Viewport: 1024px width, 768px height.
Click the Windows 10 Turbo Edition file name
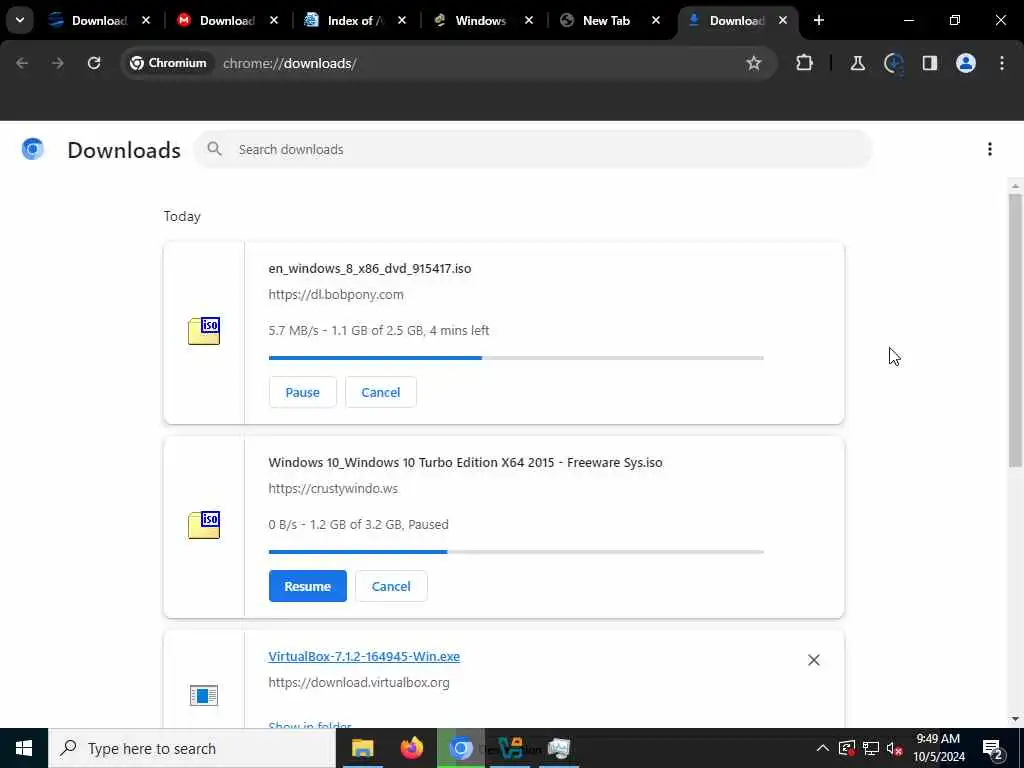pos(465,462)
